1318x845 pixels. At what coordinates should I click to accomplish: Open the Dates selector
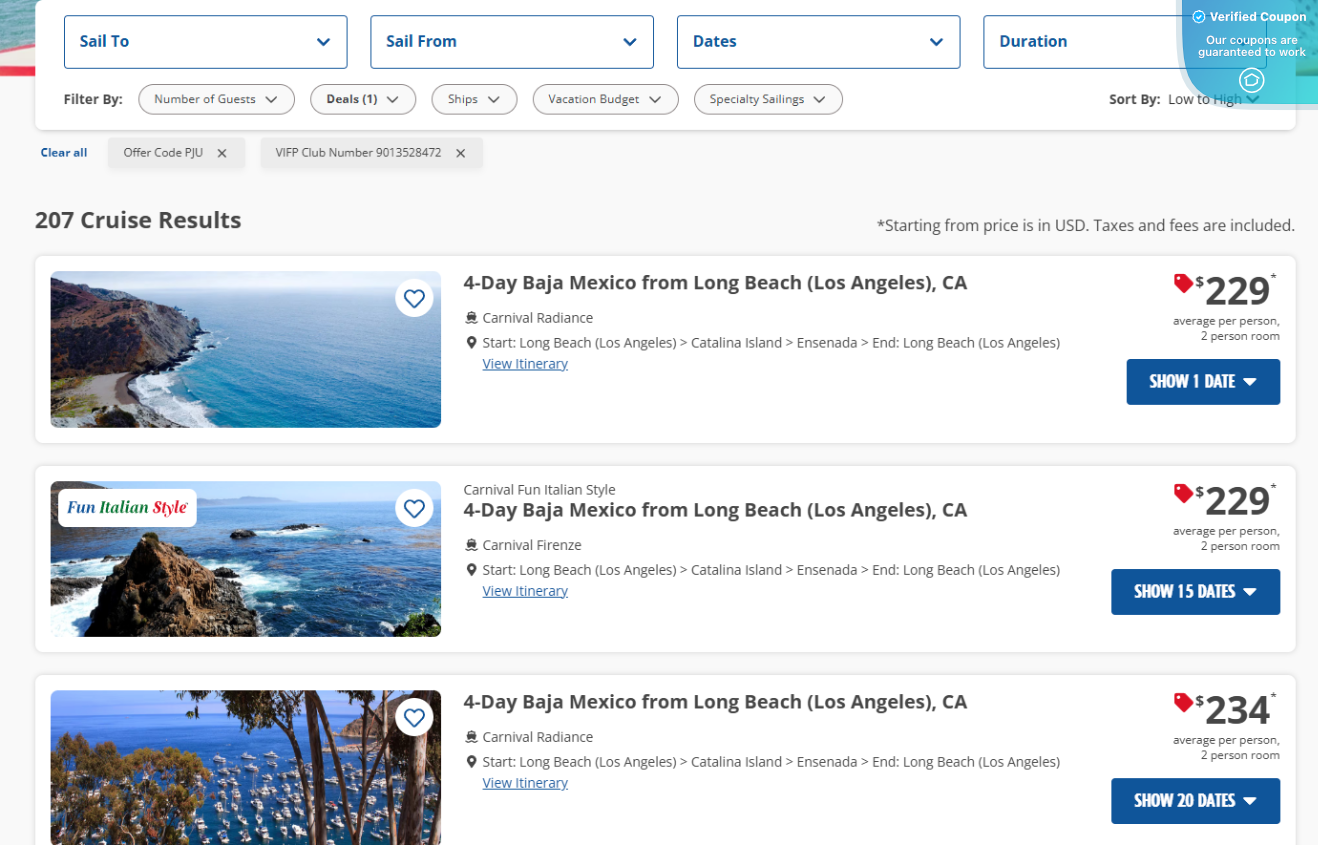click(818, 42)
